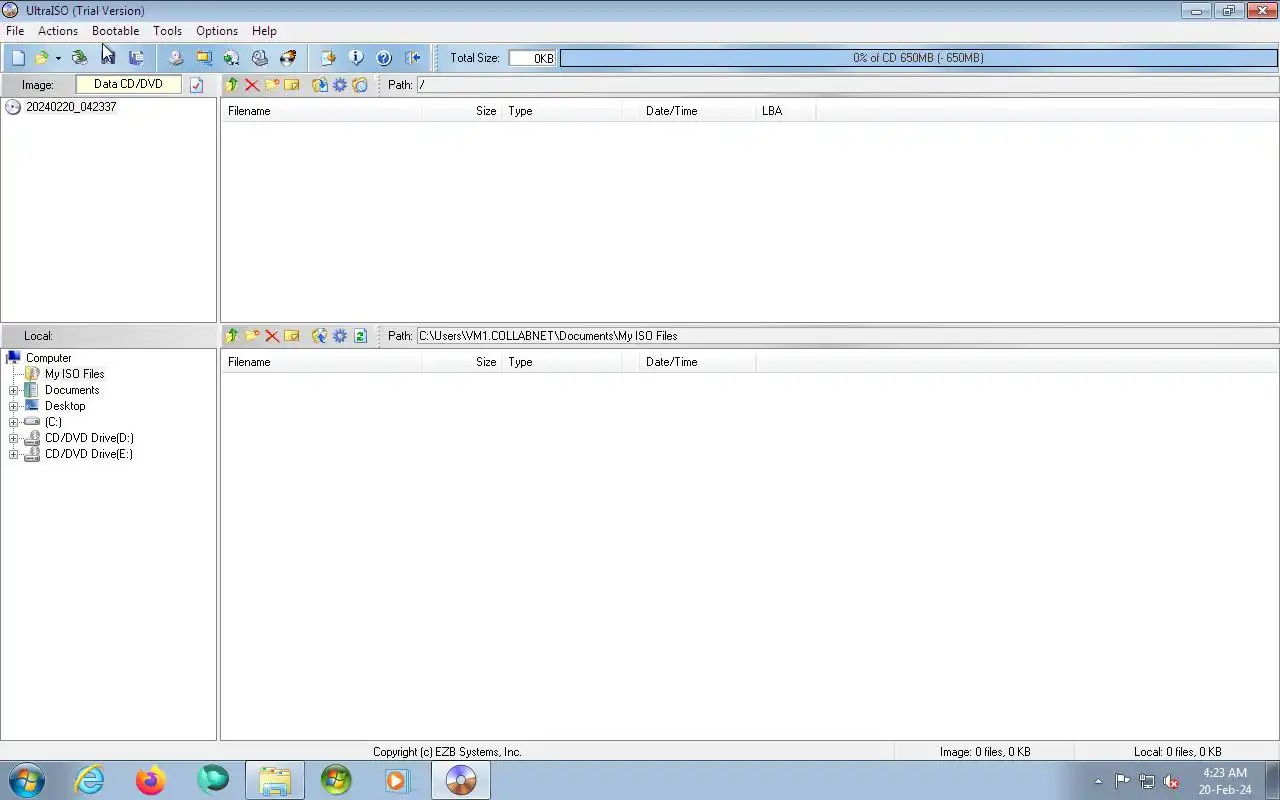Click the Convert image toolbar icon

pos(232,58)
